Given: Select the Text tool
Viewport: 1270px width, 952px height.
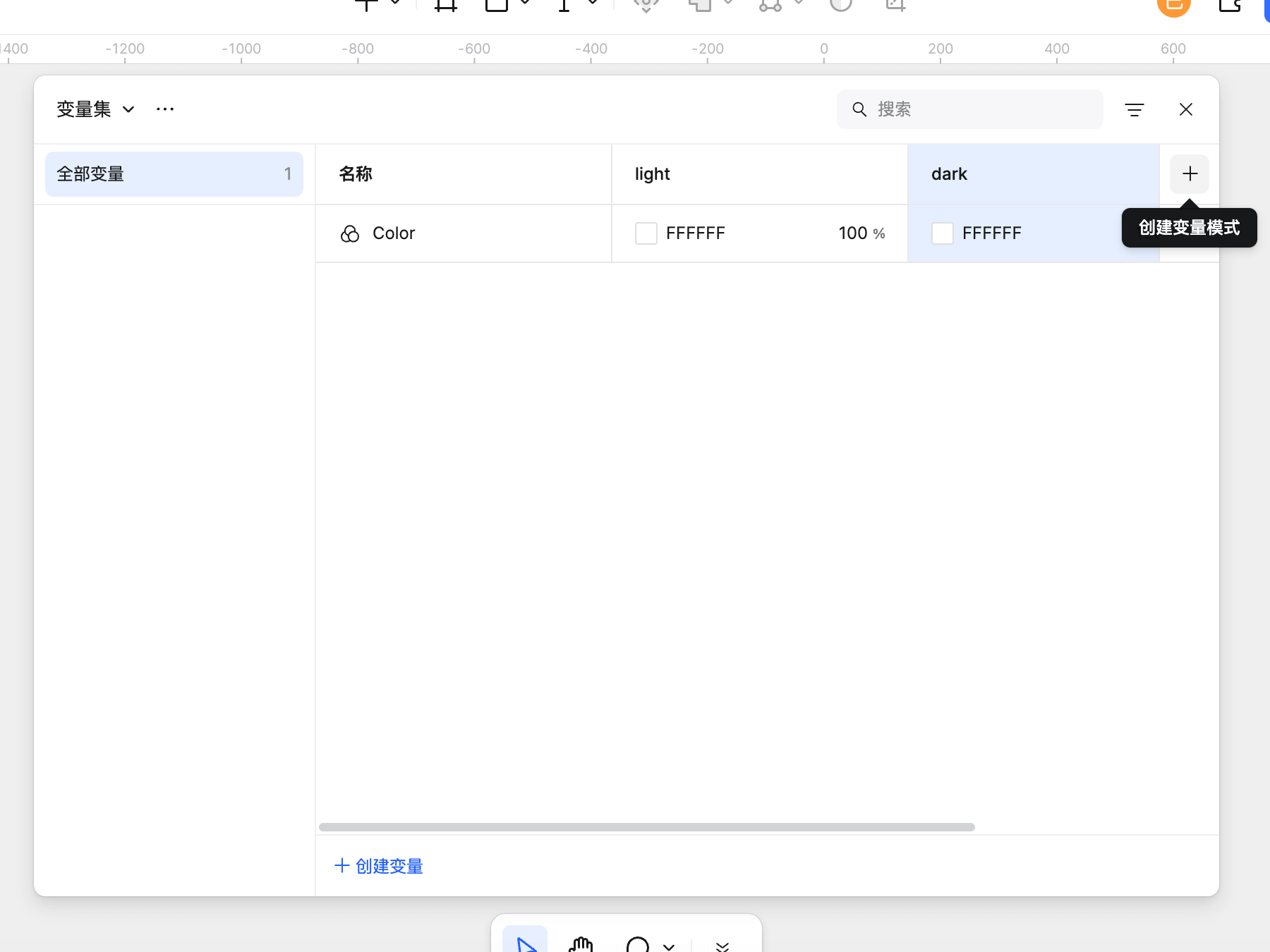Looking at the screenshot, I should click(x=563, y=6).
